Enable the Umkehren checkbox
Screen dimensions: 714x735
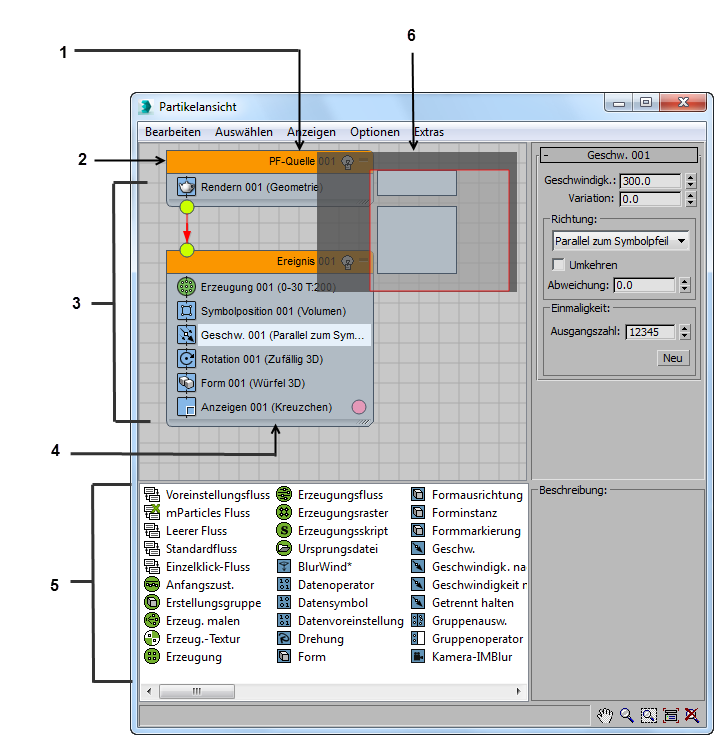[558, 264]
